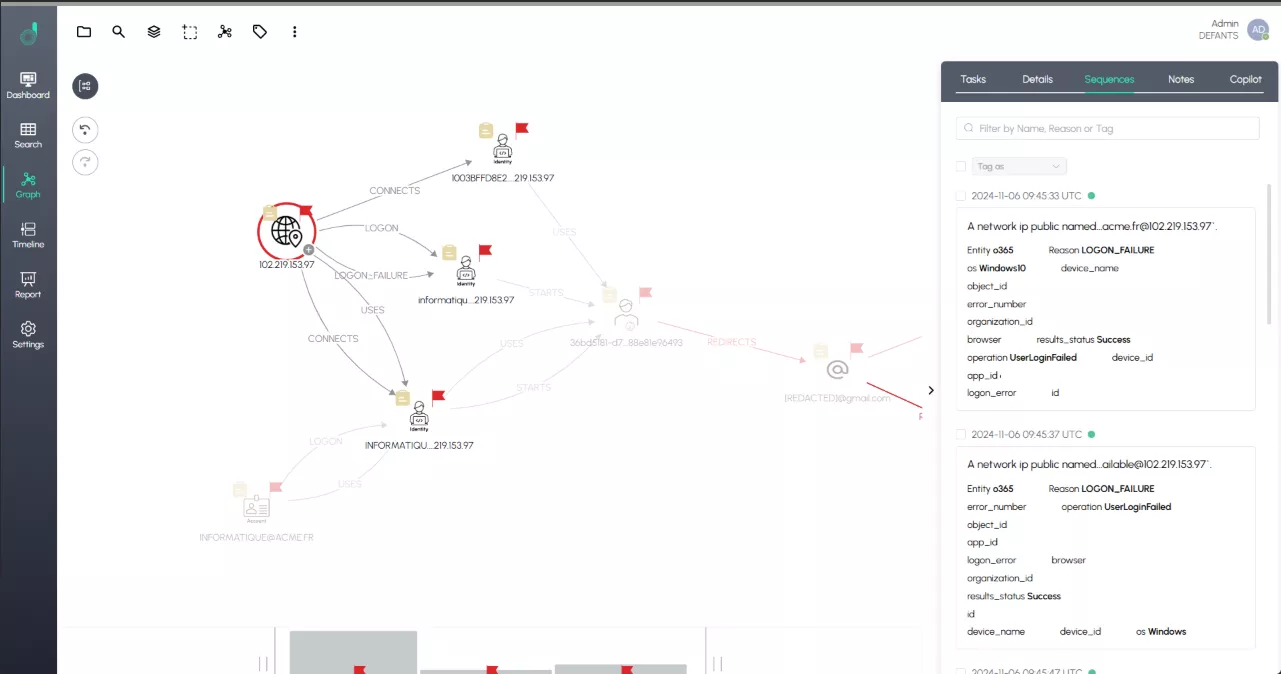
Task: Click the Defants logo at top left
Action: [28, 34]
